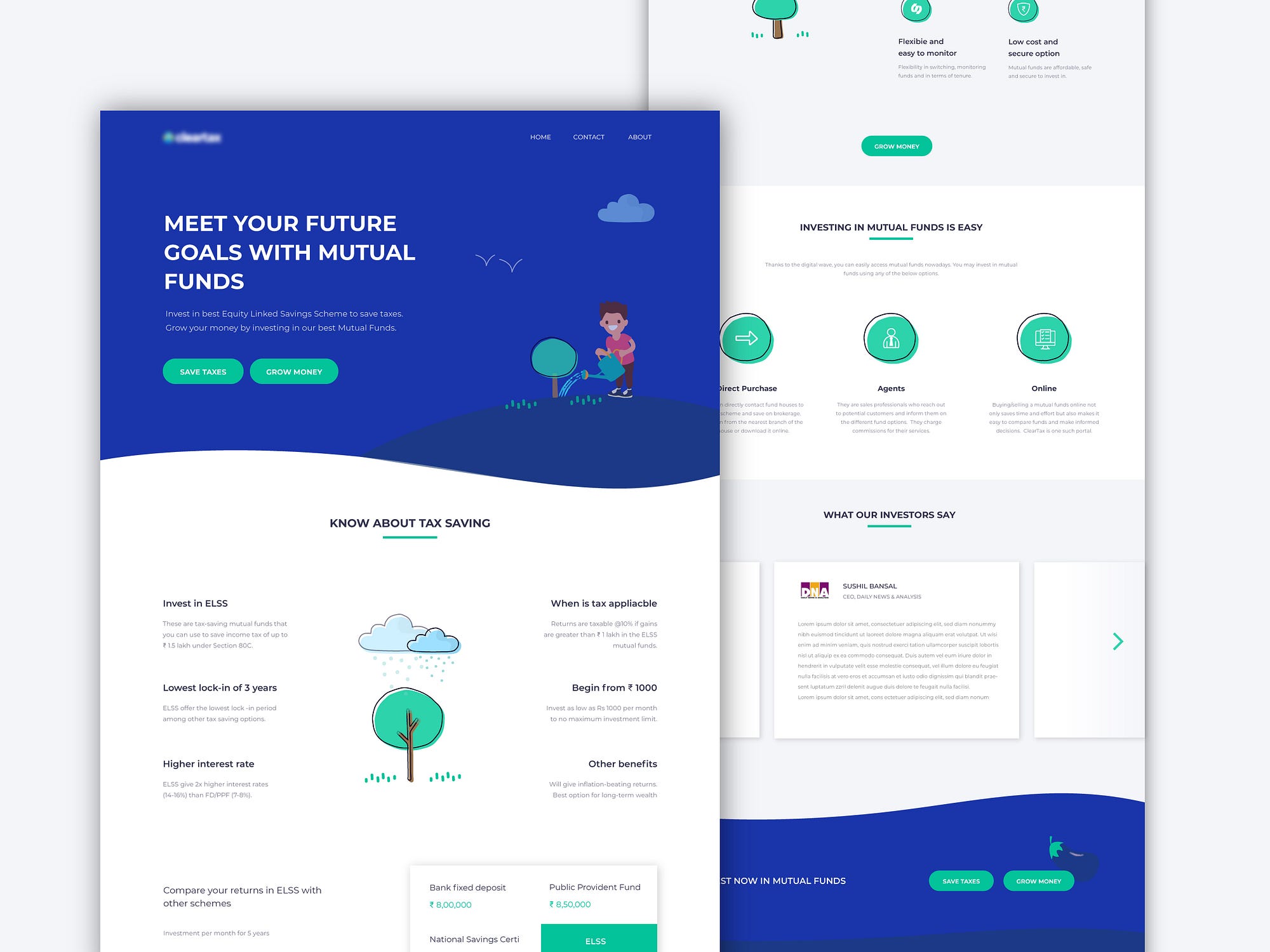Click the CONTACT tab in navigation bar
The width and height of the screenshot is (1270, 952).
click(589, 137)
